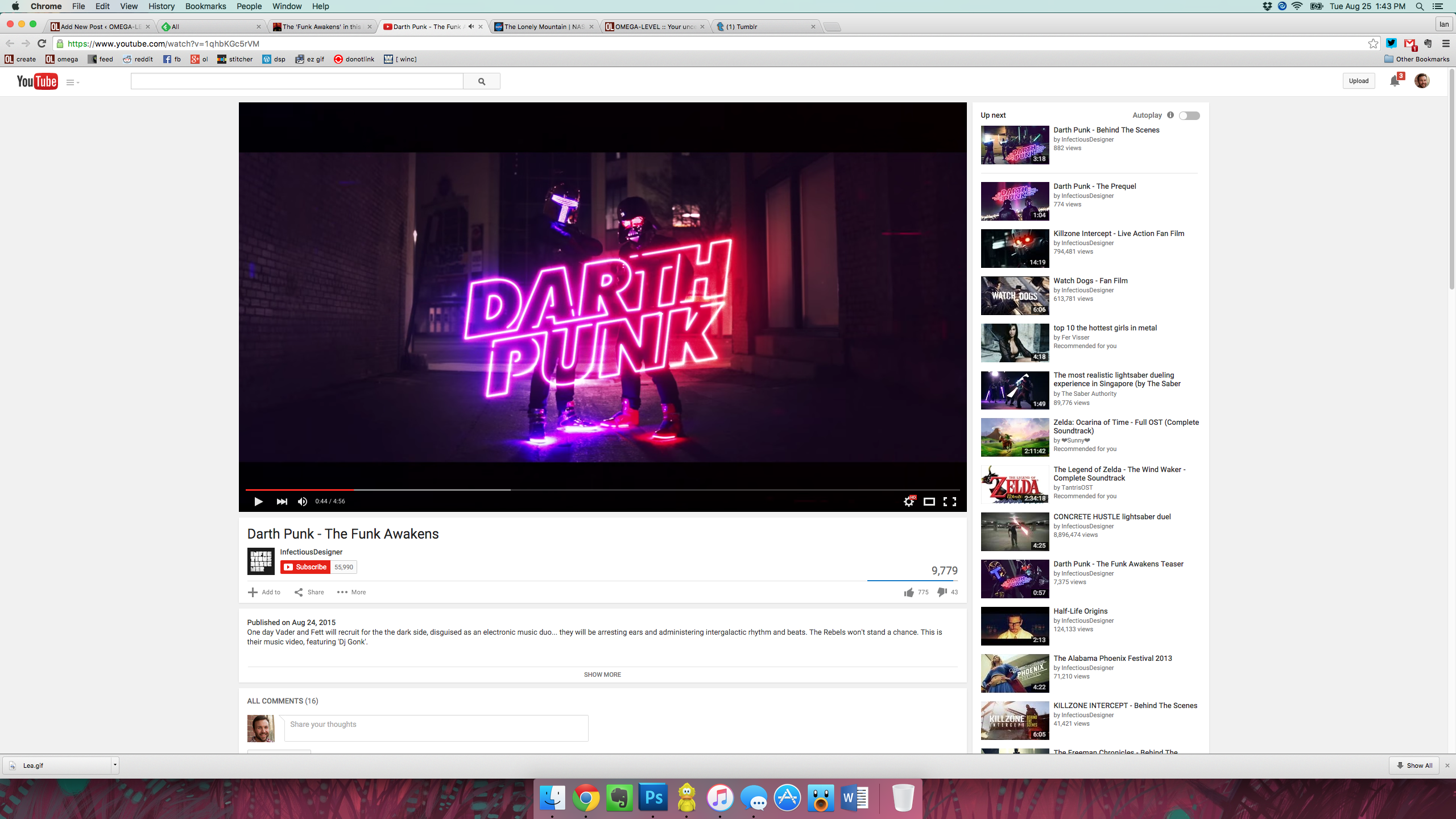Screen dimensions: 1456x819
Task: Open Evernote from the Dock
Action: 619,798
